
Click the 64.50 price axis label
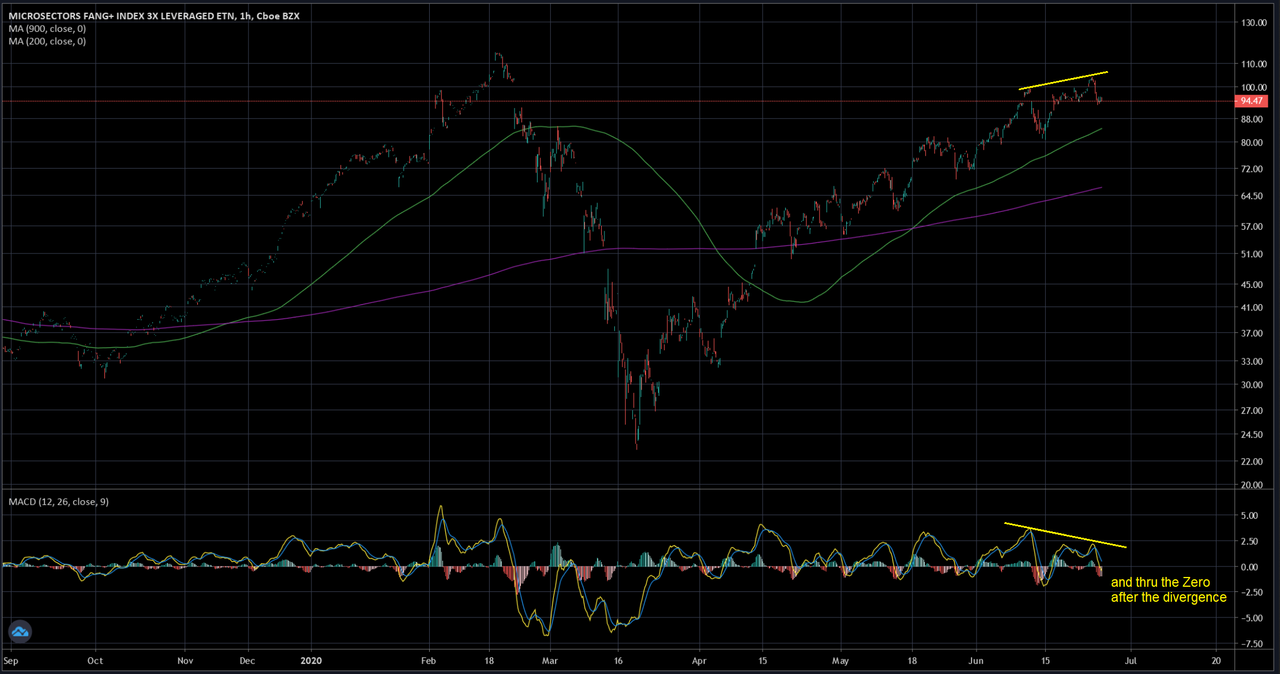tap(1251, 196)
